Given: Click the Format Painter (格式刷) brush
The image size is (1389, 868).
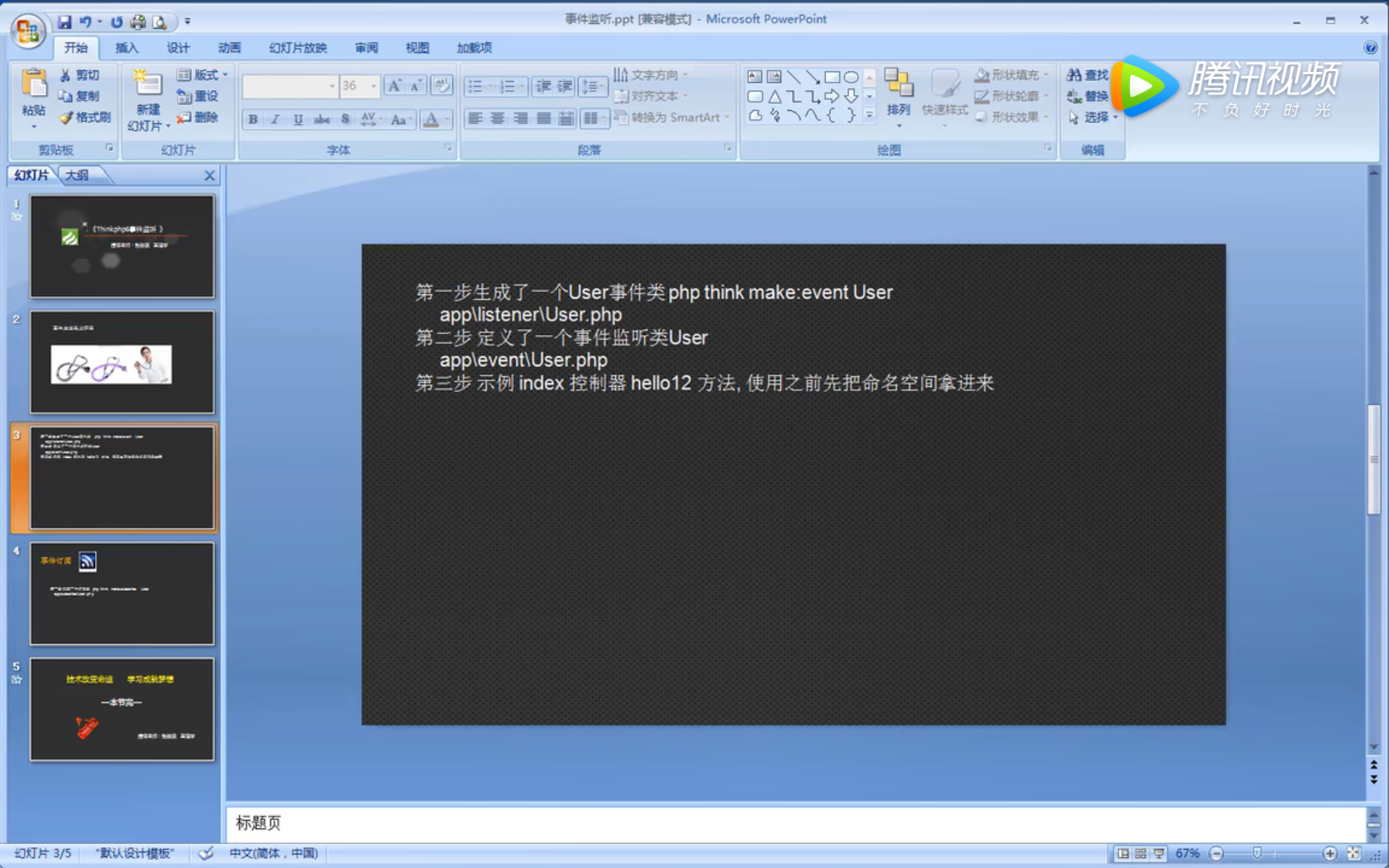Looking at the screenshot, I should coord(84,117).
